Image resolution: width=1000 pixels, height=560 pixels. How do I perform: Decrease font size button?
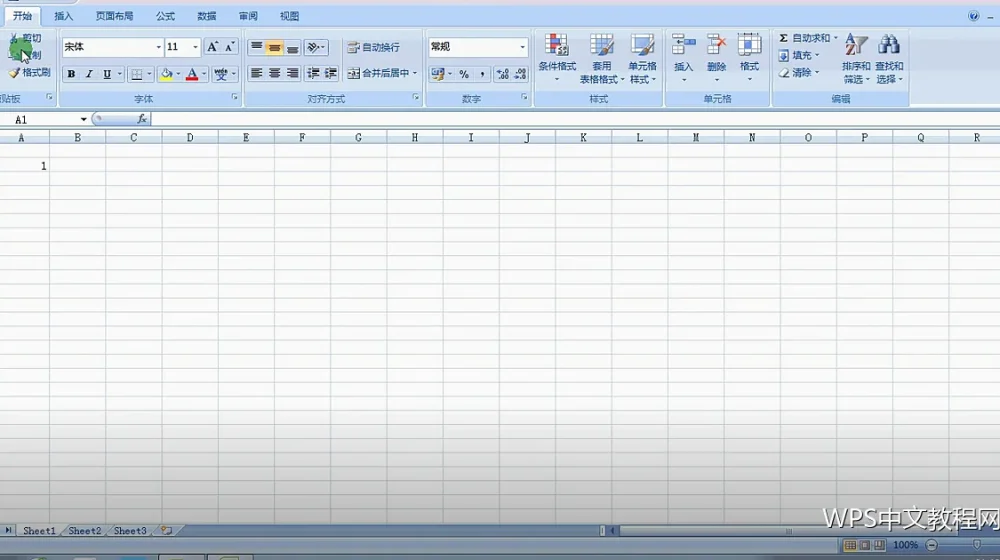click(229, 47)
